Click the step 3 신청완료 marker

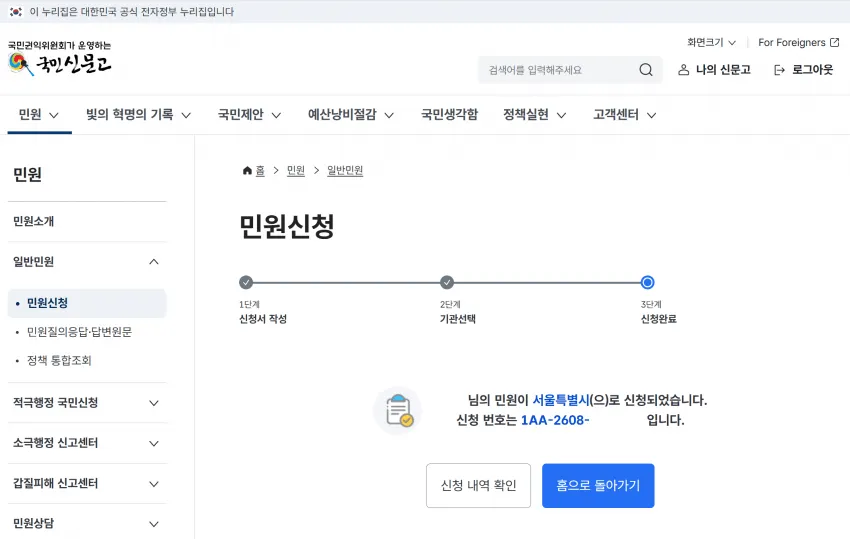(x=647, y=282)
